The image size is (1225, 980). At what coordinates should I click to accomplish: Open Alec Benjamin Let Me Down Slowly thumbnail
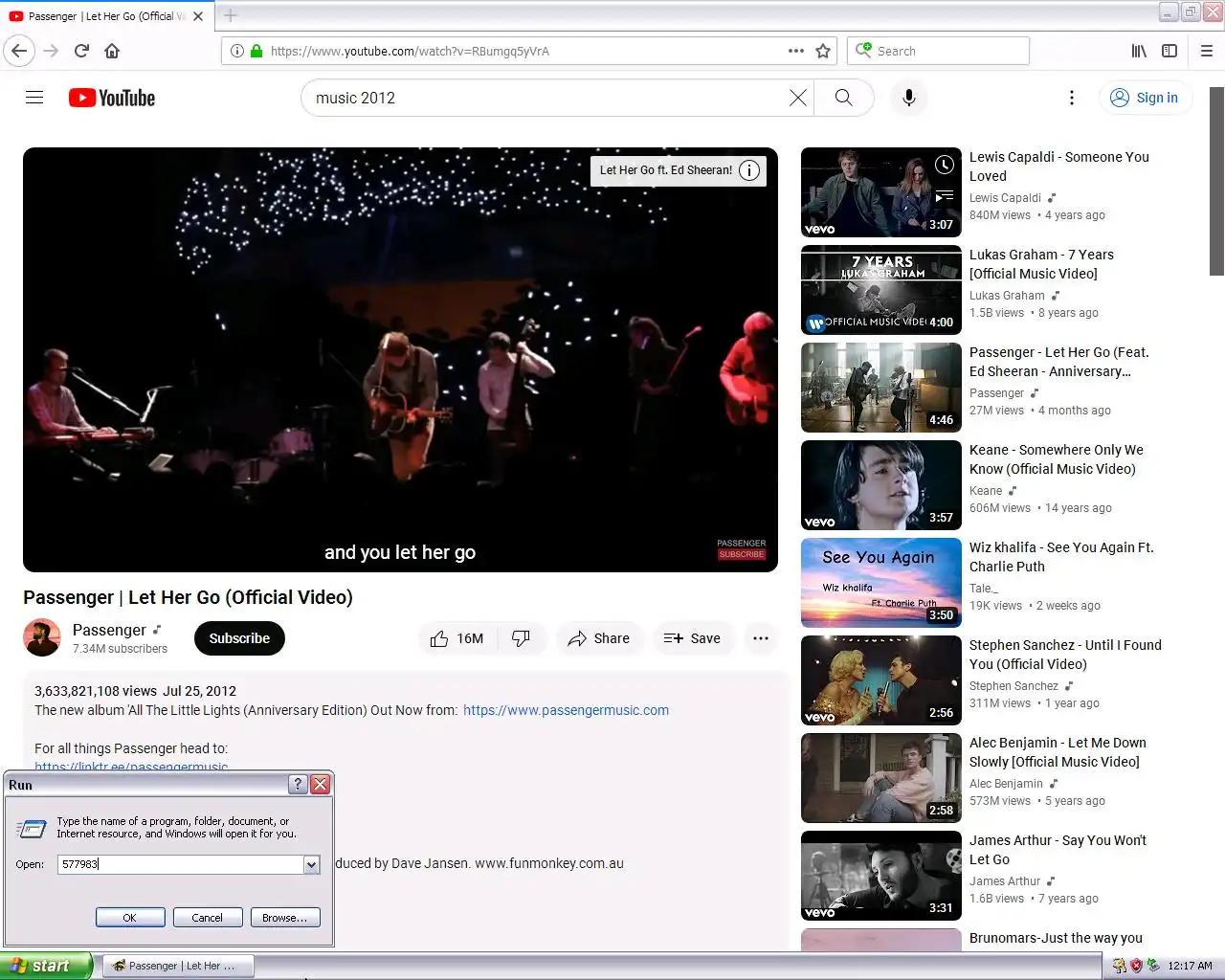(880, 778)
